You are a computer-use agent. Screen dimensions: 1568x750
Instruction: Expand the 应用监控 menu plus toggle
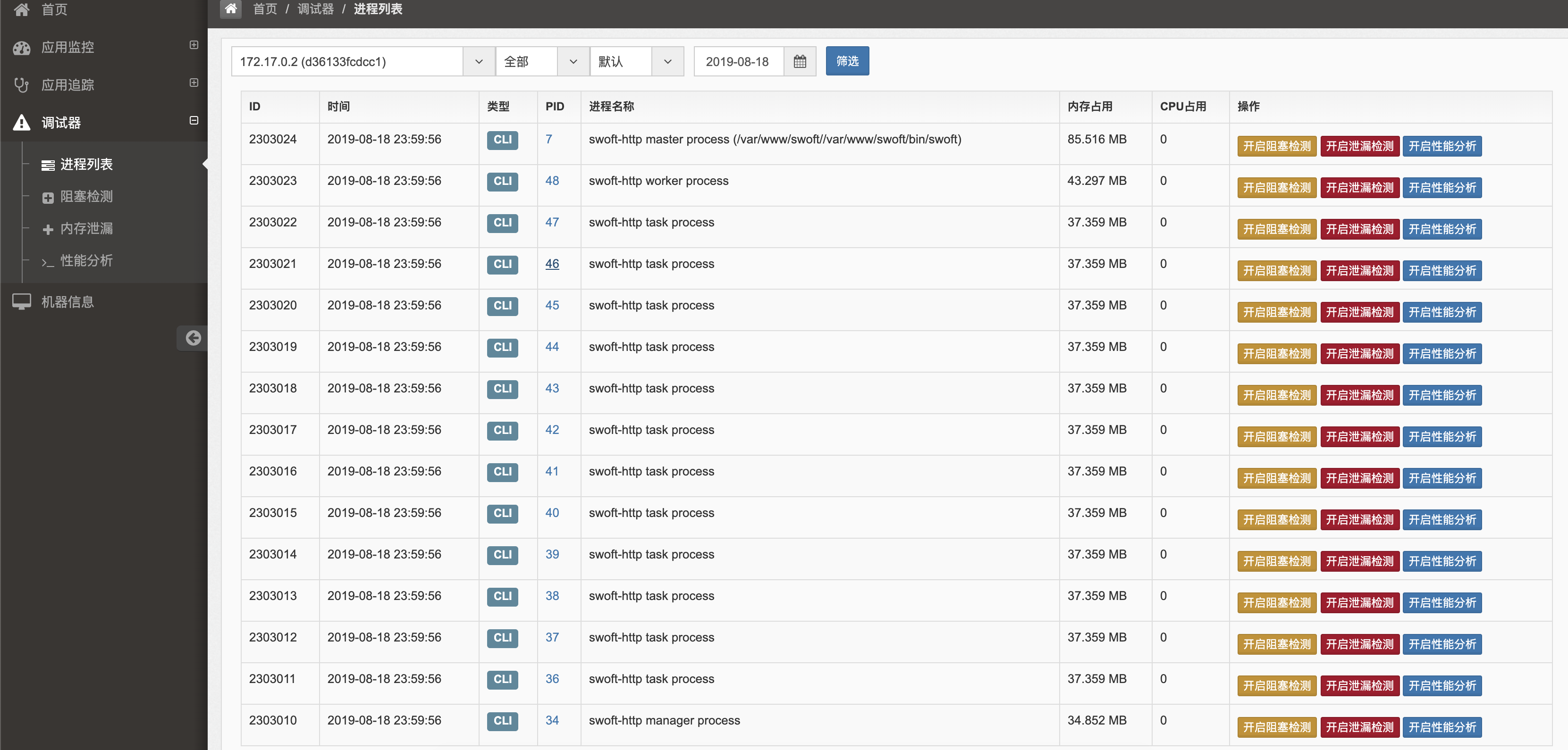(194, 45)
